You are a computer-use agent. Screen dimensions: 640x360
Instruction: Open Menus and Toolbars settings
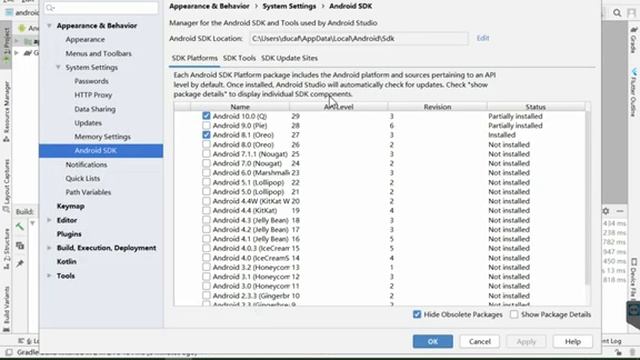tap(99, 53)
